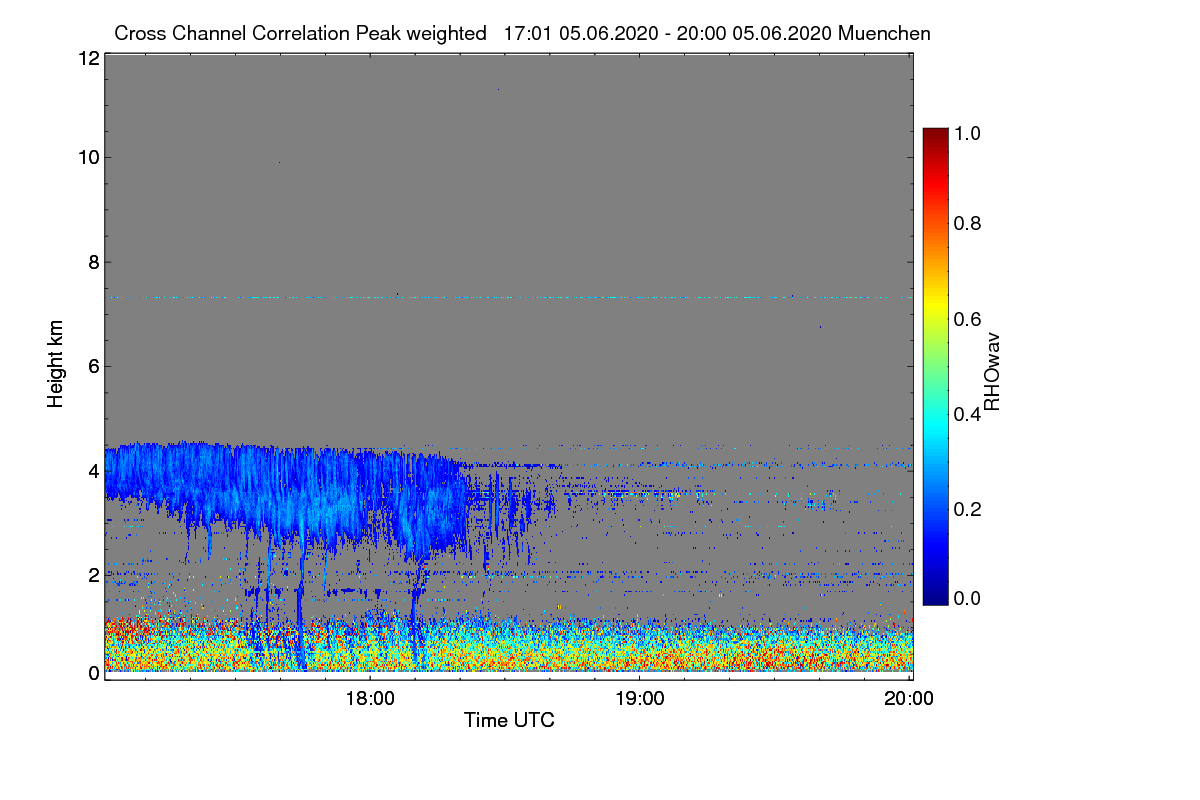The width and height of the screenshot is (1200, 800).
Task: Click height axis tick label 6
Action: tap(93, 366)
